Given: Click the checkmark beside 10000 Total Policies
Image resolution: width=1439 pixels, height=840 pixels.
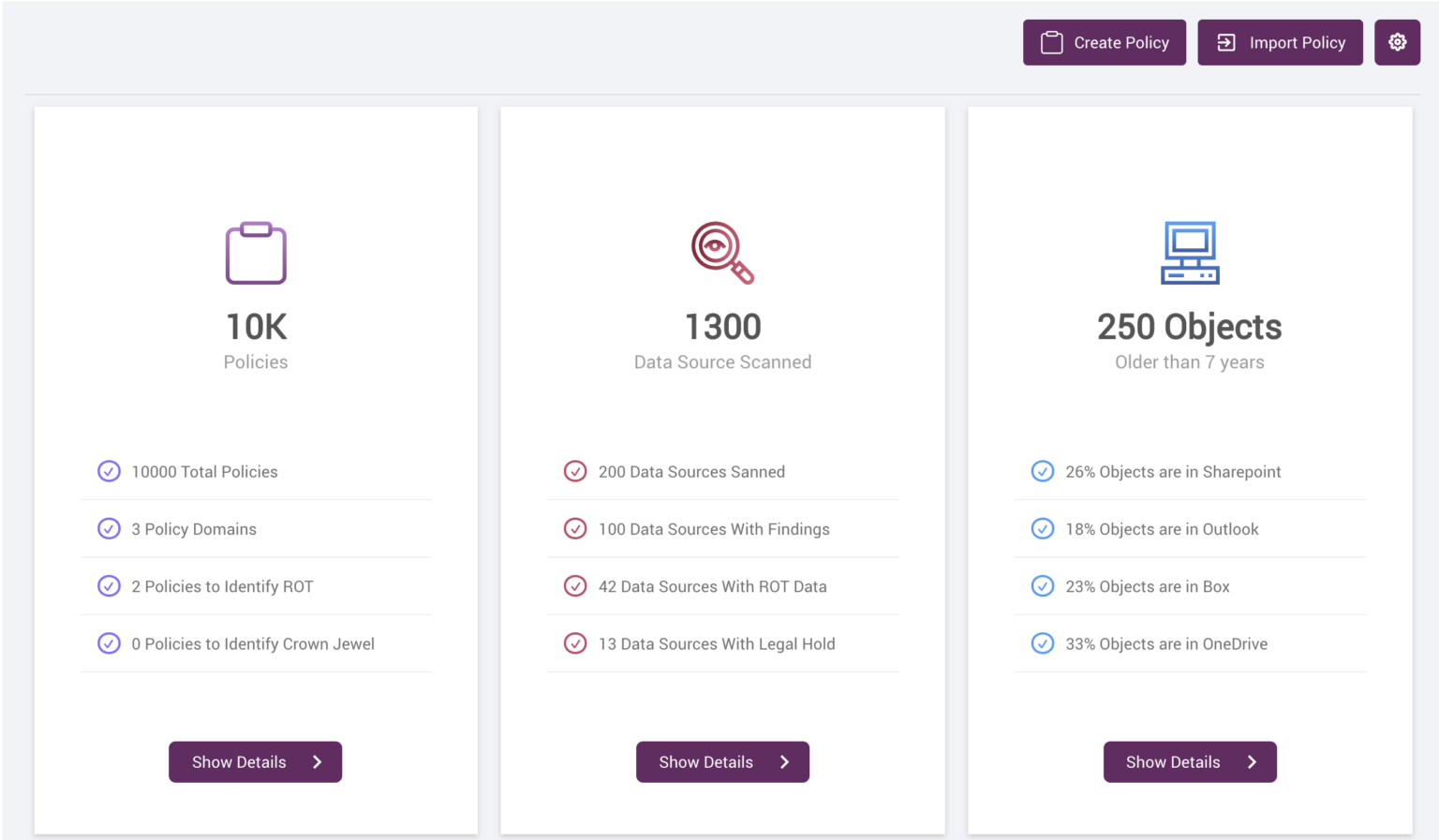Looking at the screenshot, I should 109,471.
